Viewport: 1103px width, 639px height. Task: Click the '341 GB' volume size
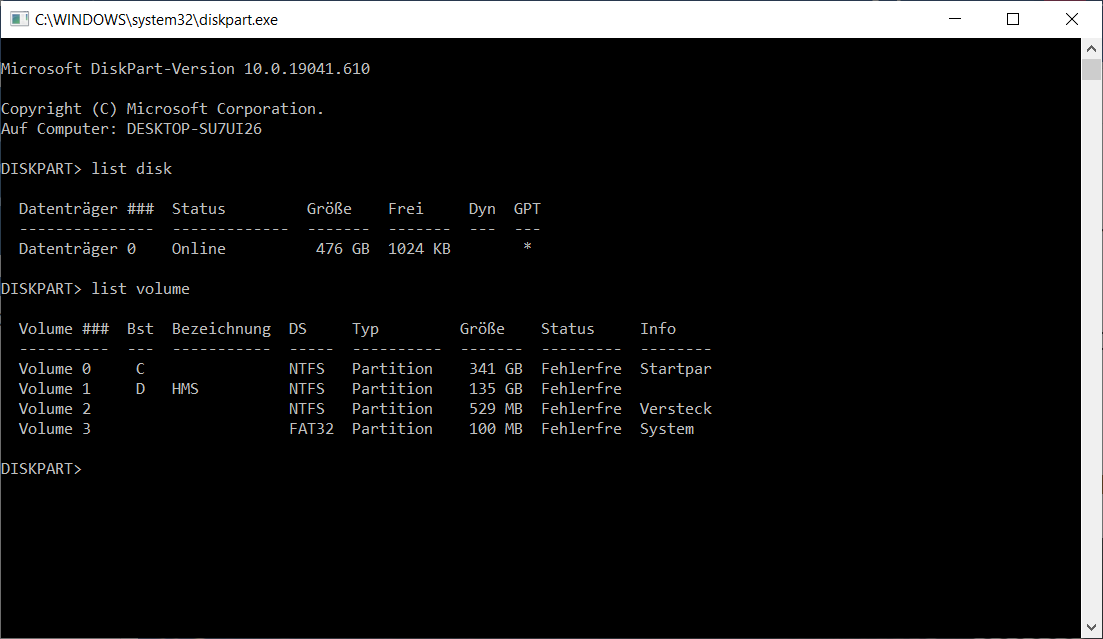pos(496,369)
